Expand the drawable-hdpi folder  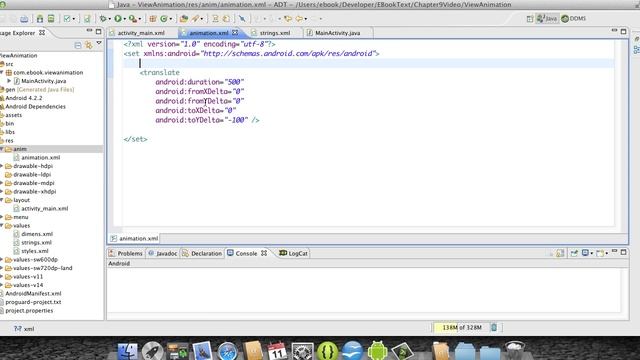[2, 166]
